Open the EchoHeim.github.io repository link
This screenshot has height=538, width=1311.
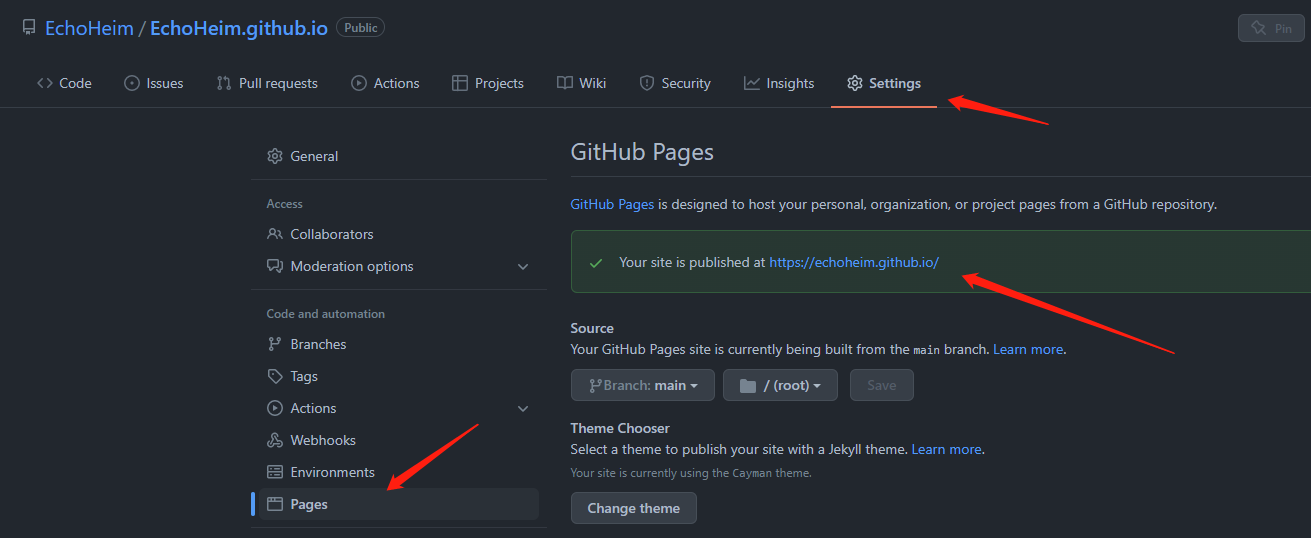(239, 28)
